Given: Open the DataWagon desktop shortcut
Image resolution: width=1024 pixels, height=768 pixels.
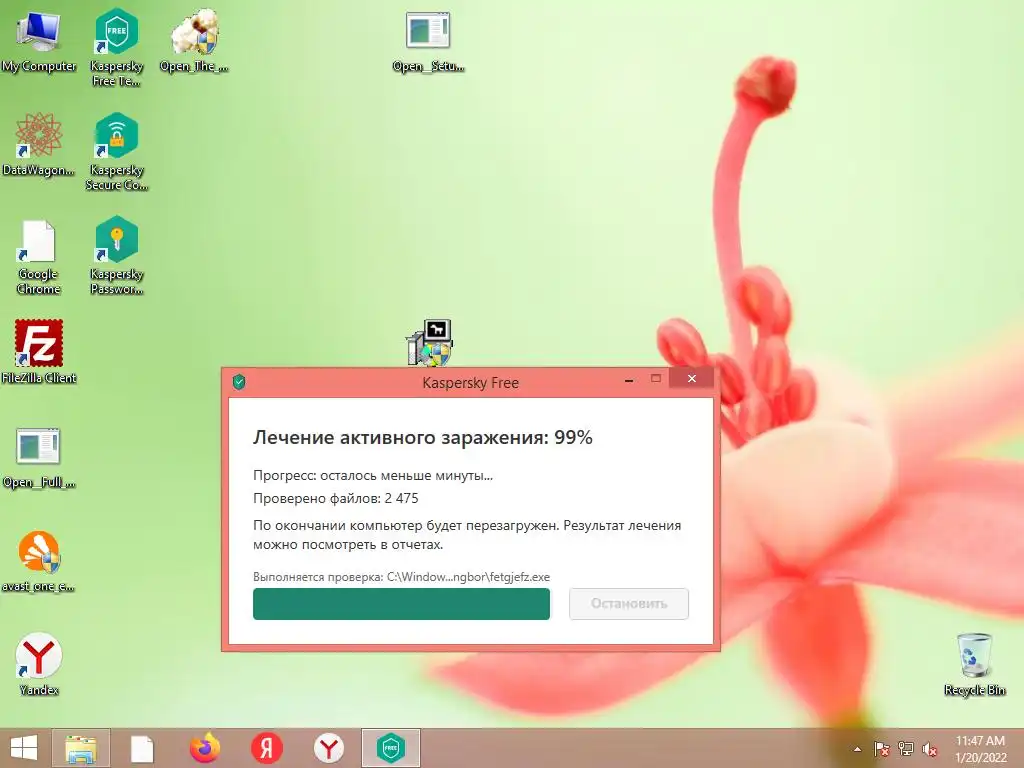Looking at the screenshot, I should pyautogui.click(x=39, y=145).
